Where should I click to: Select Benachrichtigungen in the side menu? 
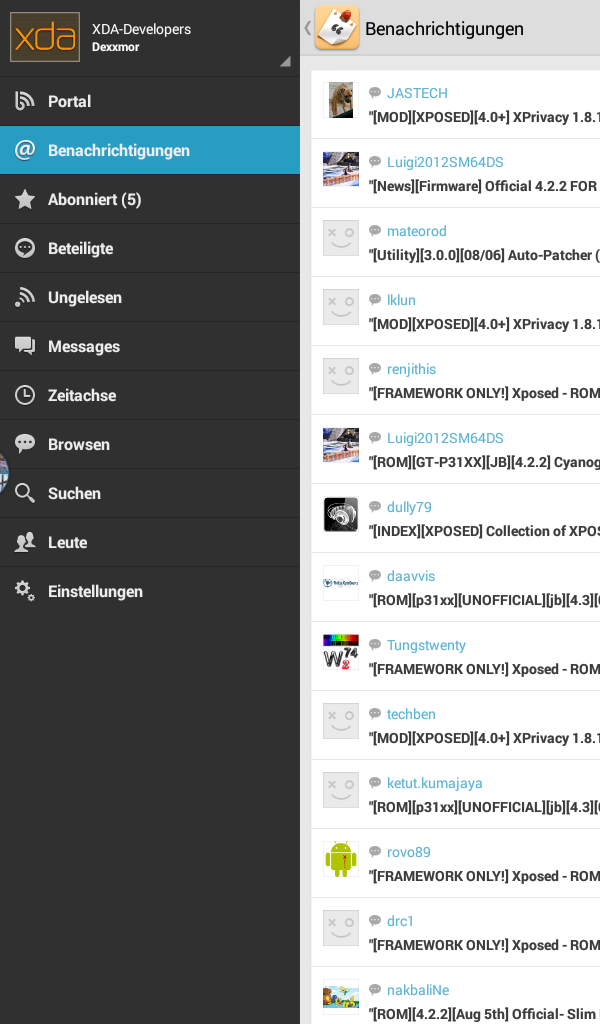click(x=150, y=150)
